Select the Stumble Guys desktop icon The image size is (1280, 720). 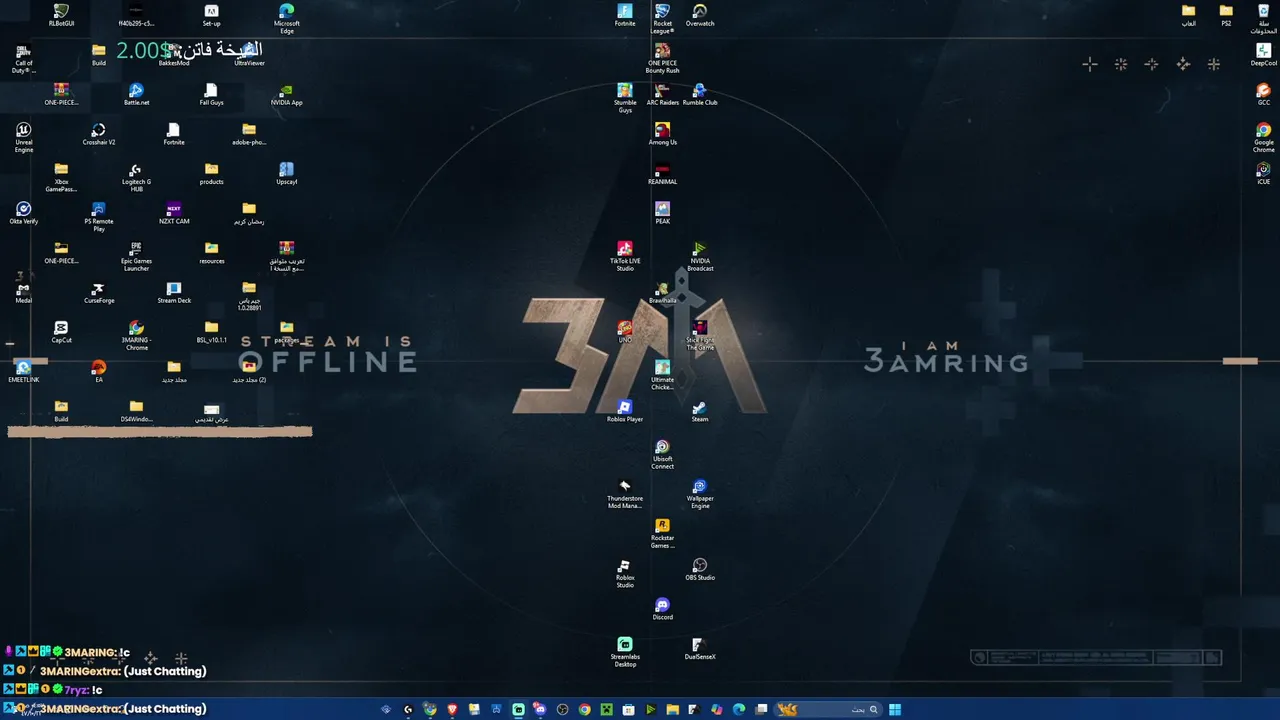[625, 98]
